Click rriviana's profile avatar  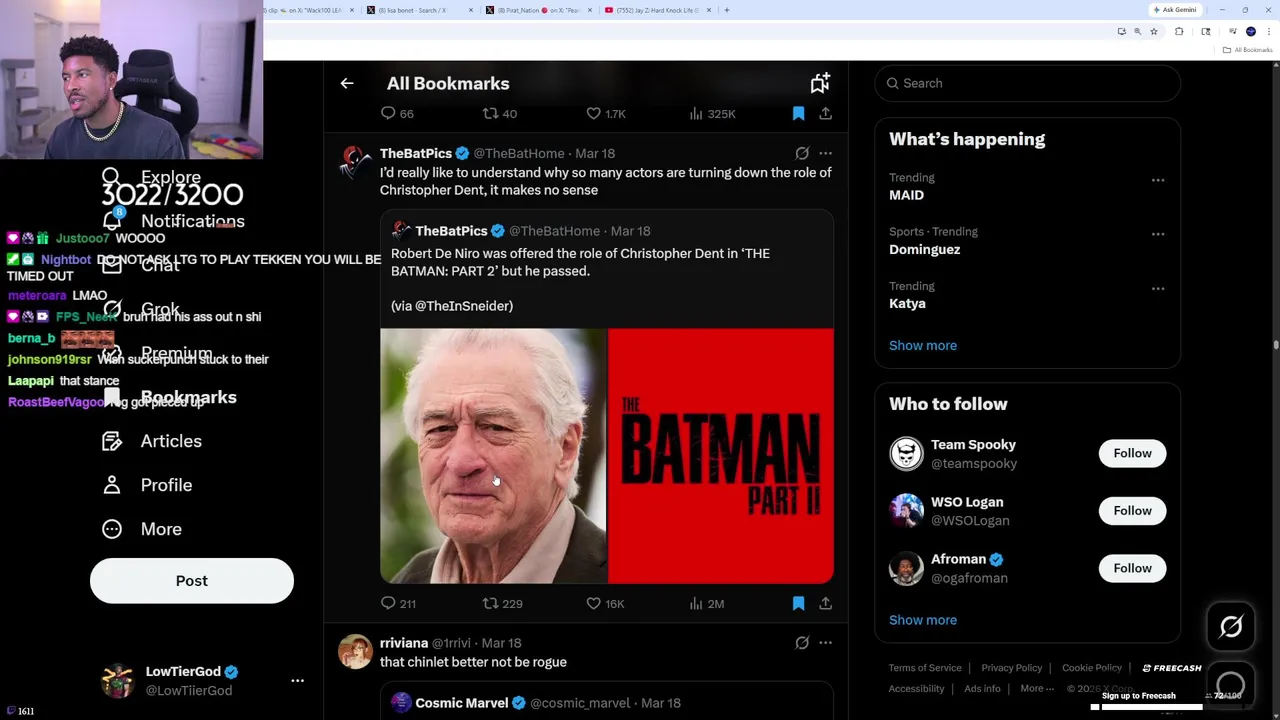tap(355, 652)
